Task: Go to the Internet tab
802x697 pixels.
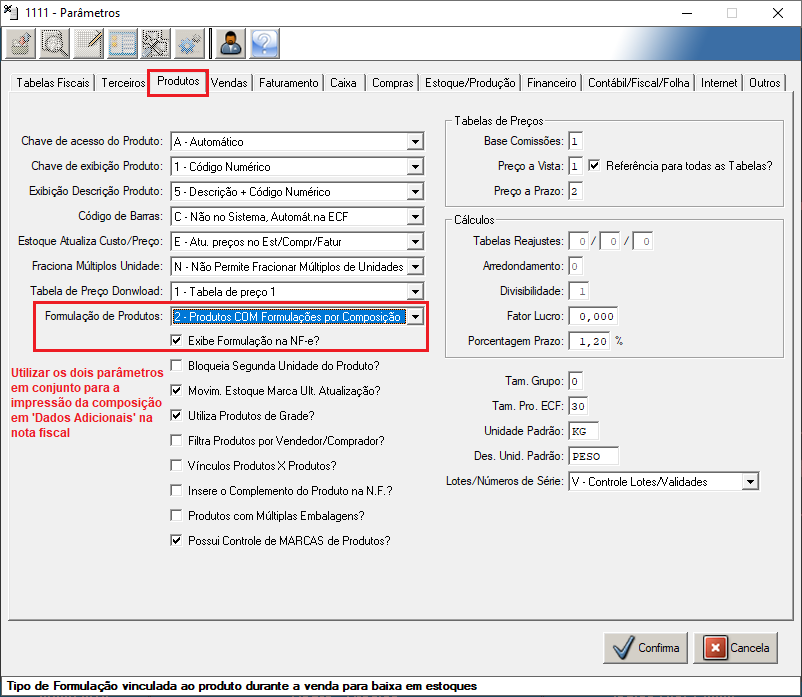Action: point(719,83)
